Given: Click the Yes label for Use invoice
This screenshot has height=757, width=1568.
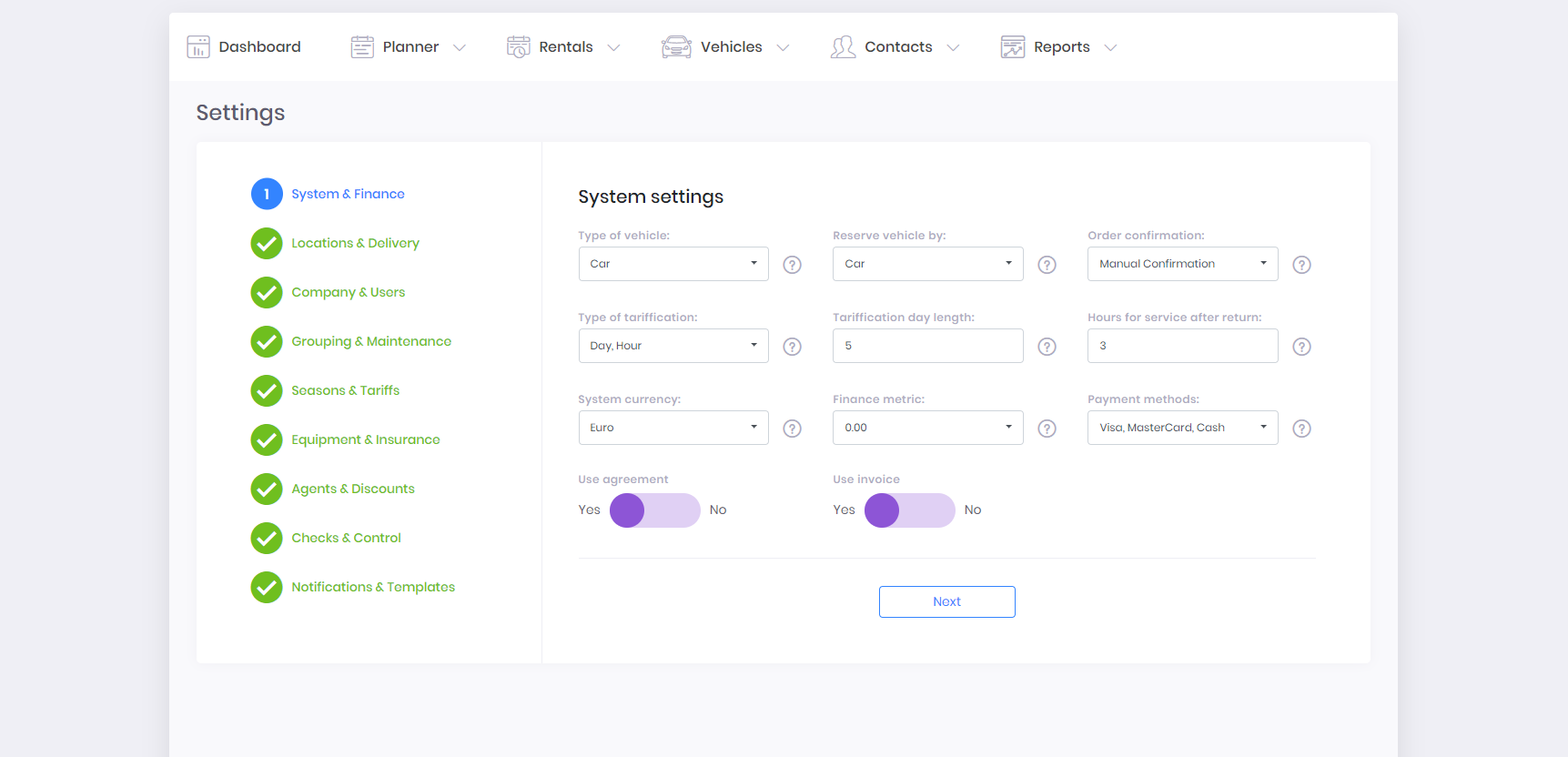Looking at the screenshot, I should pyautogui.click(x=844, y=510).
